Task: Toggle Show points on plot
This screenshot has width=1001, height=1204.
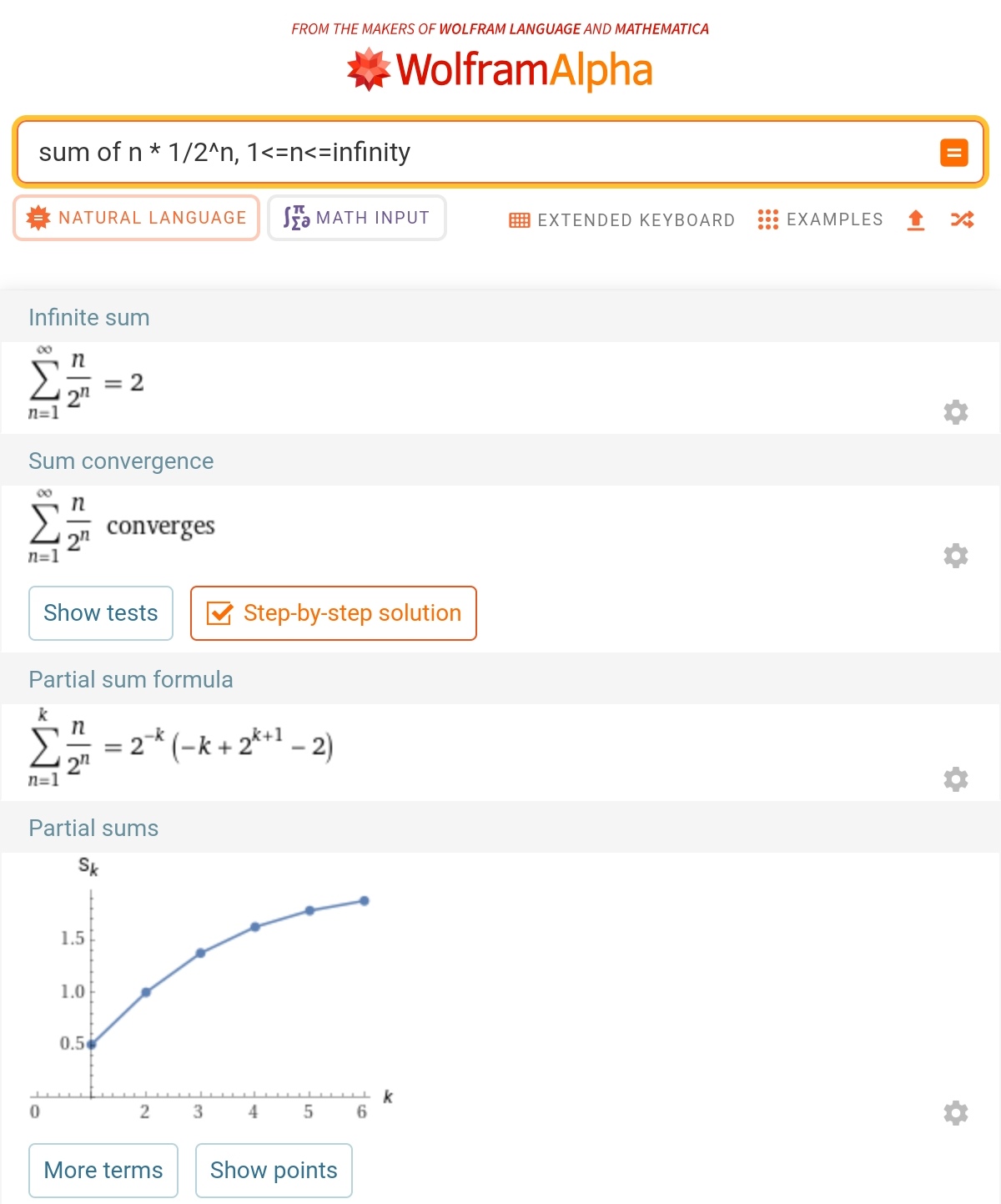Action: 274,1171
